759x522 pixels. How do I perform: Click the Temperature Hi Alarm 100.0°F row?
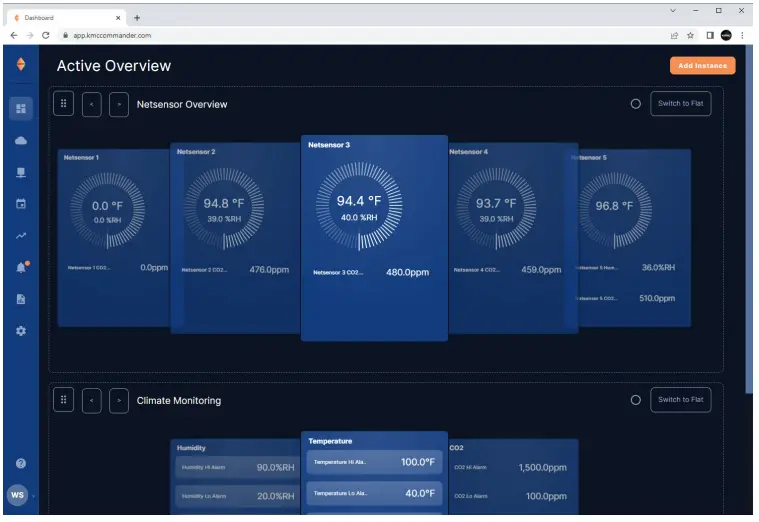(374, 462)
